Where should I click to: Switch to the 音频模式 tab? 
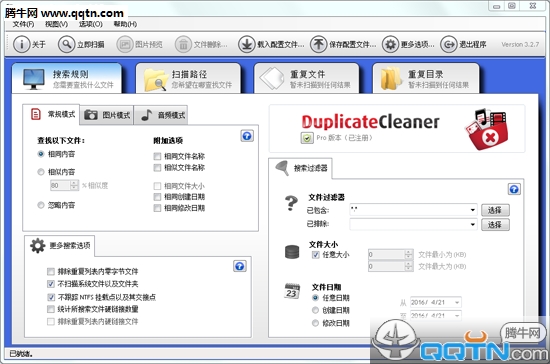coord(161,115)
